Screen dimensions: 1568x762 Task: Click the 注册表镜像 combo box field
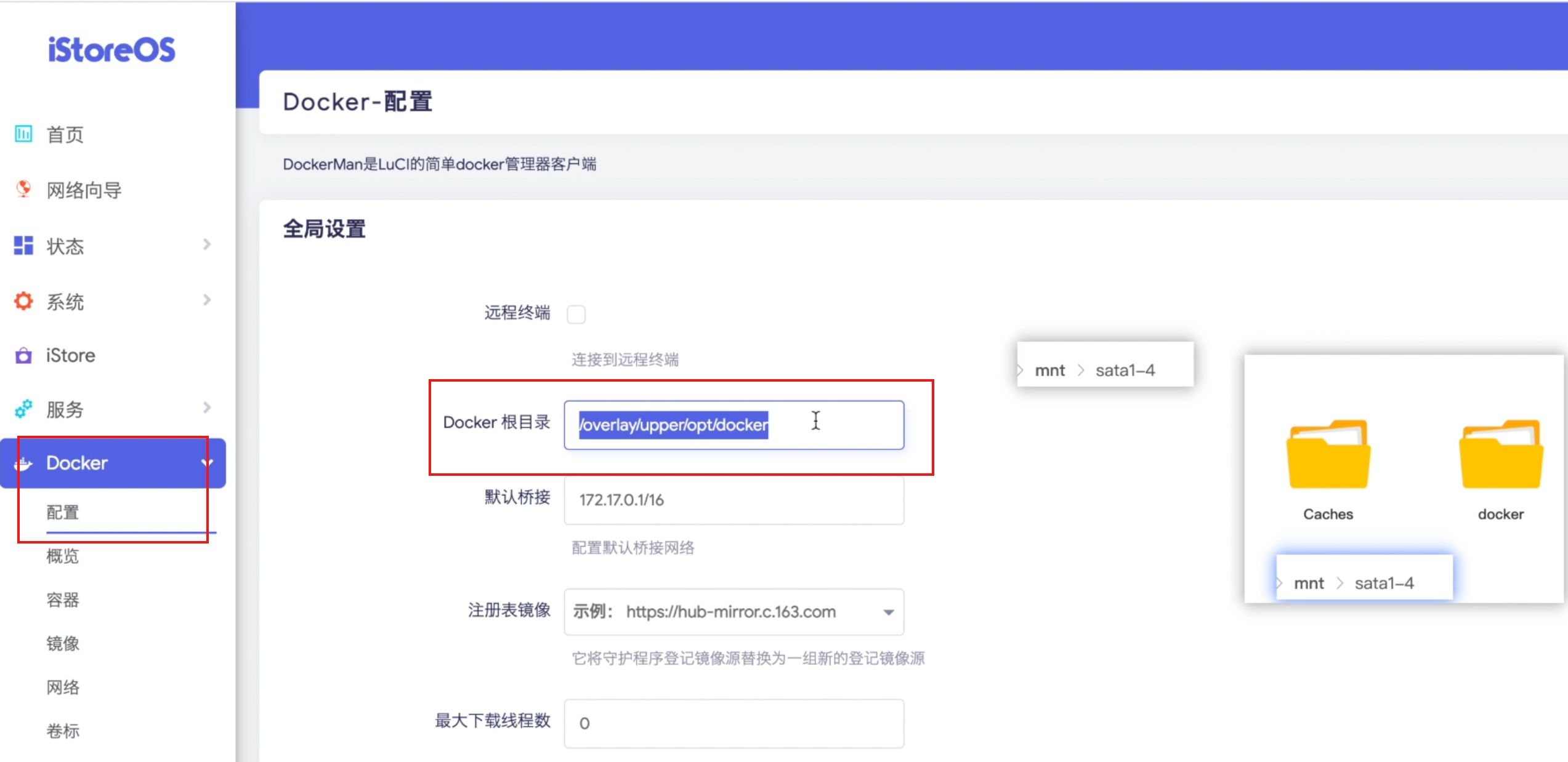tap(734, 612)
